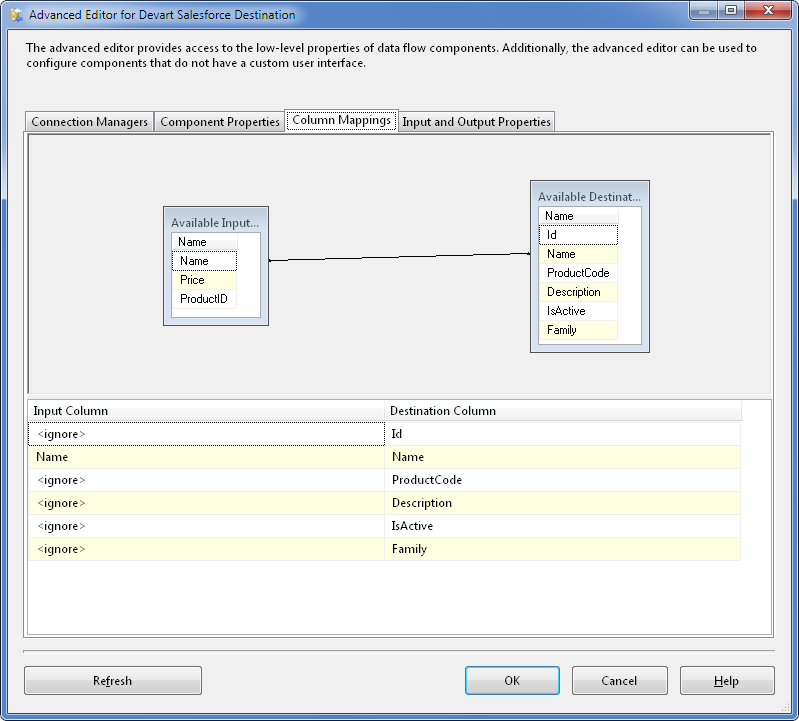Maximize the Advanced Editor window

[731, 10]
